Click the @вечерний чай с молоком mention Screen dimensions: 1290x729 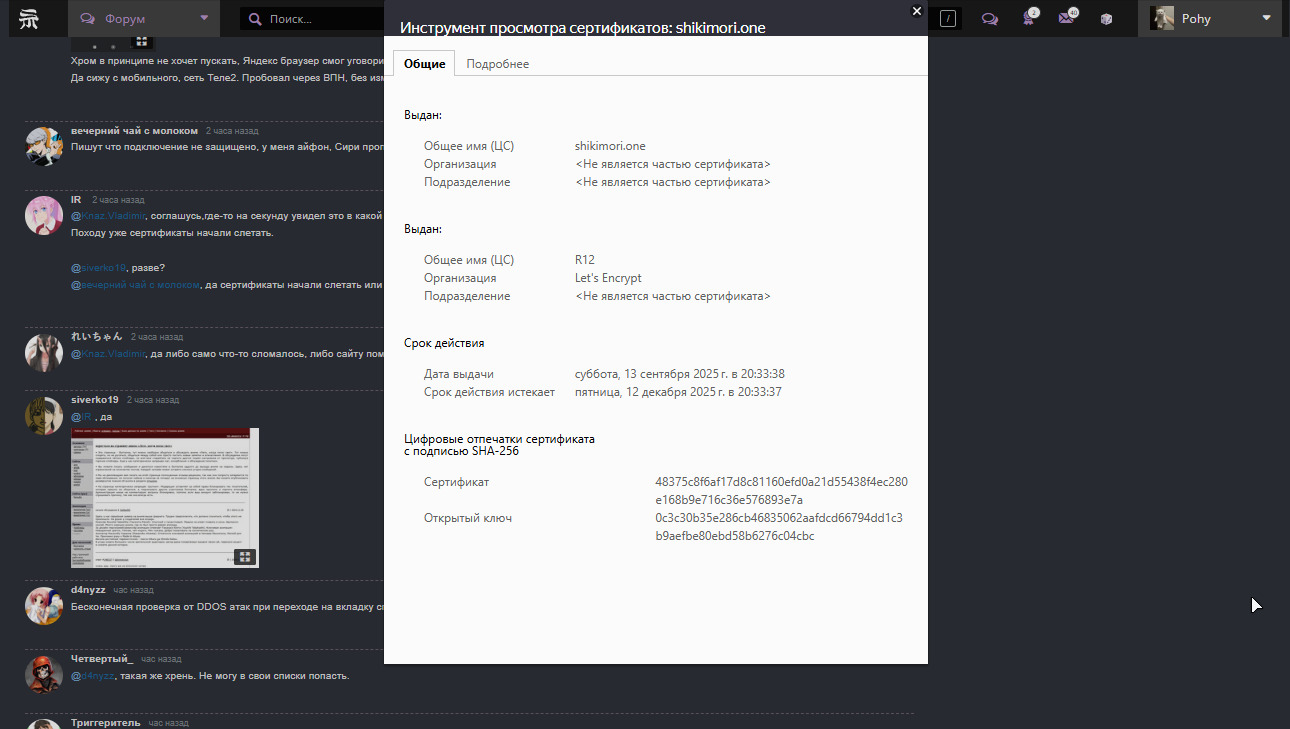click(x=135, y=285)
